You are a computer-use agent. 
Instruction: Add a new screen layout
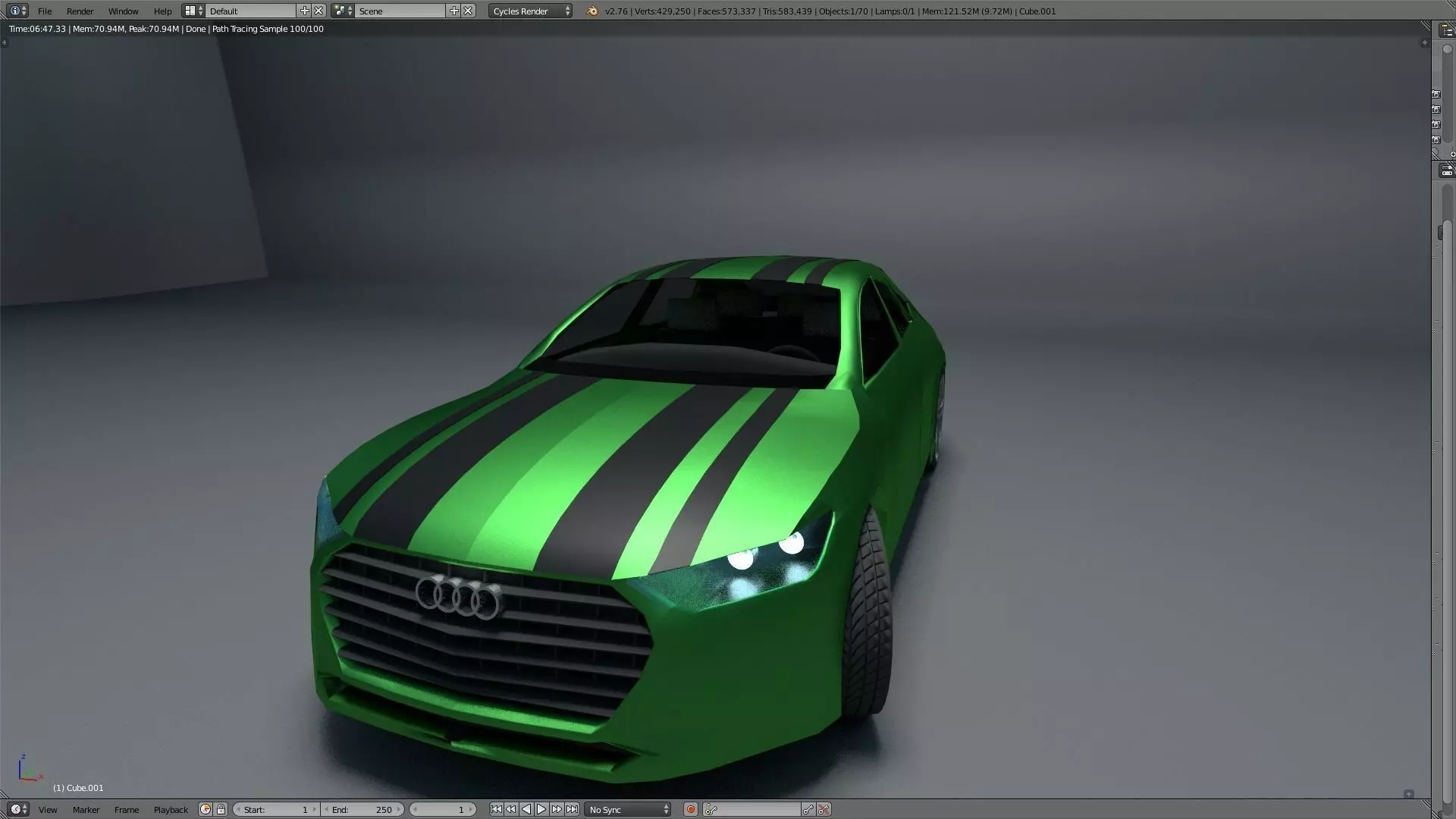point(305,11)
